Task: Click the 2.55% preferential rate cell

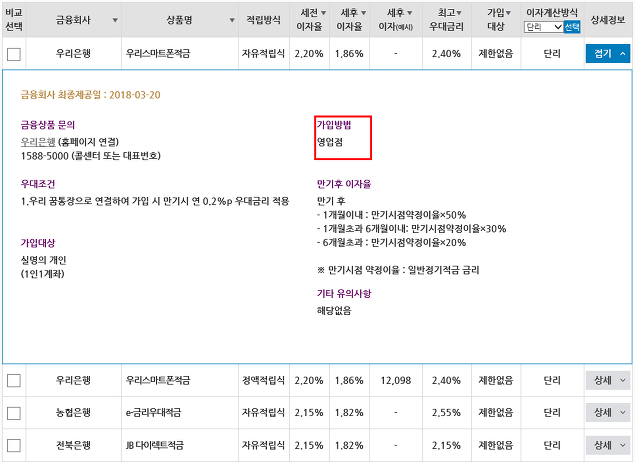Action: point(446,413)
